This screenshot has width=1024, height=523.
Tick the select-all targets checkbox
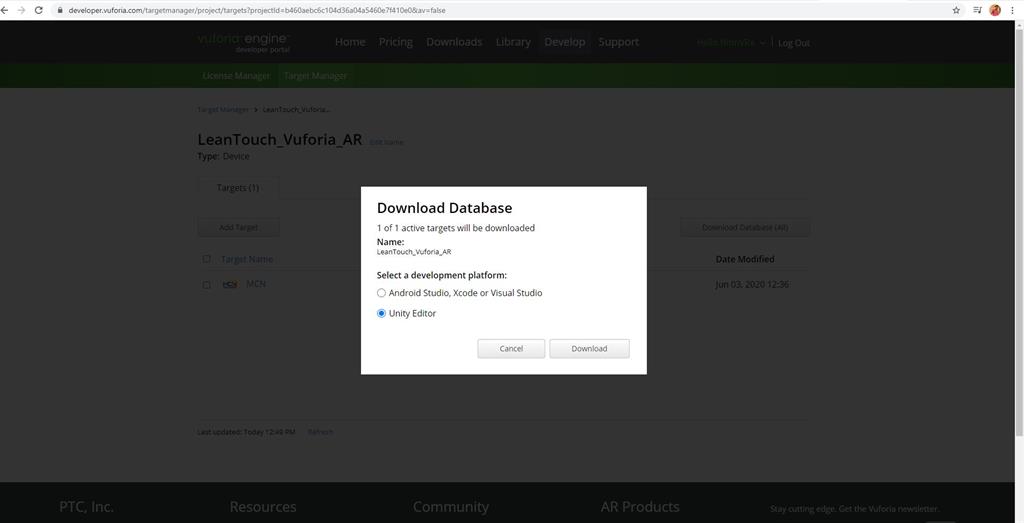[x=206, y=259]
